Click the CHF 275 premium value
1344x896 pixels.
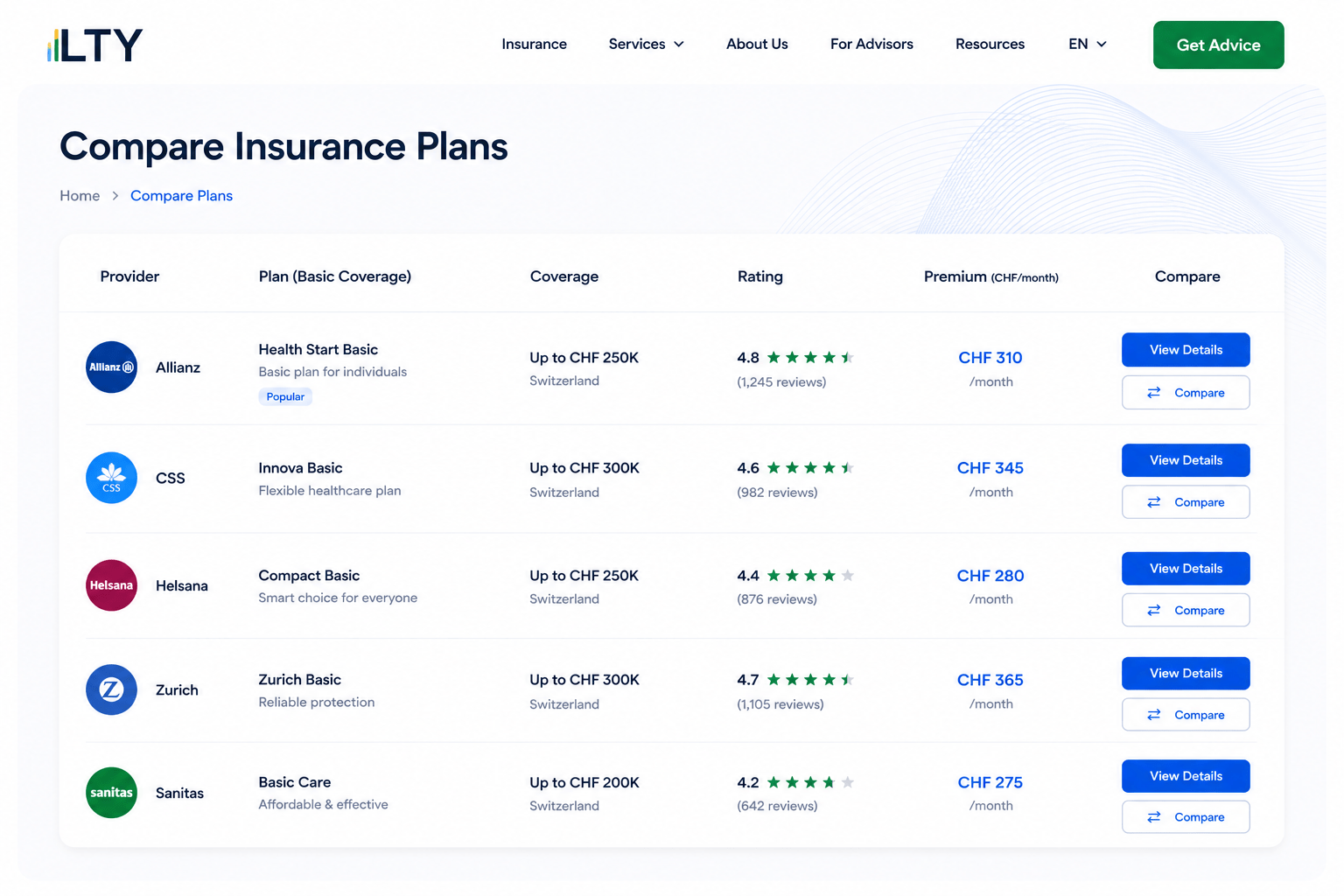(990, 782)
